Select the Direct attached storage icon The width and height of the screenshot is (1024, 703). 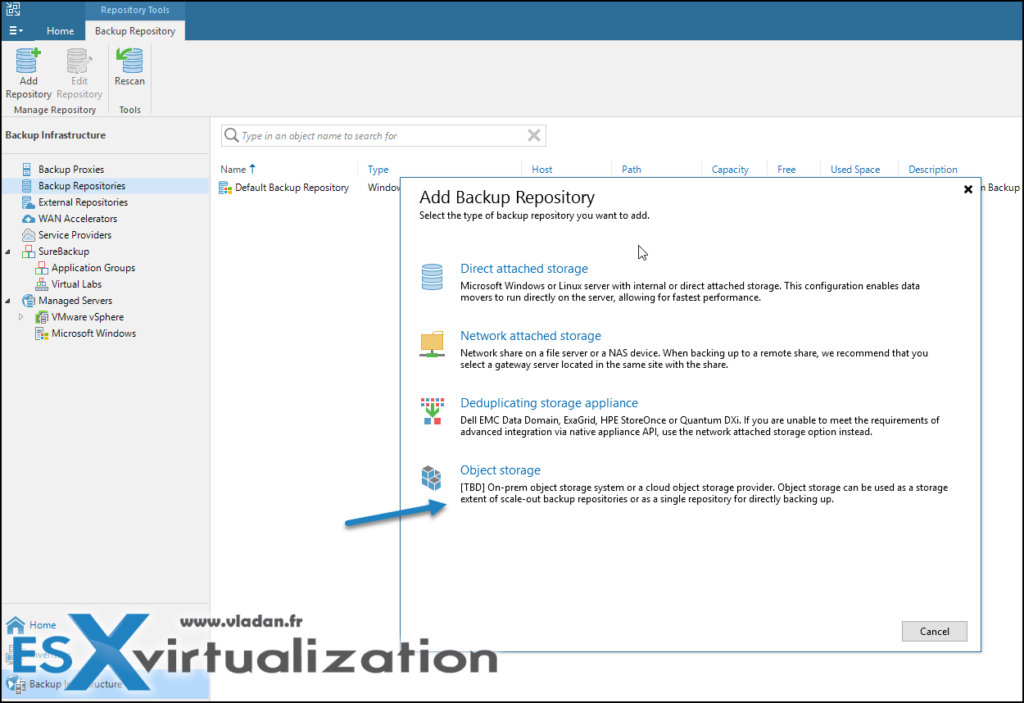click(432, 276)
